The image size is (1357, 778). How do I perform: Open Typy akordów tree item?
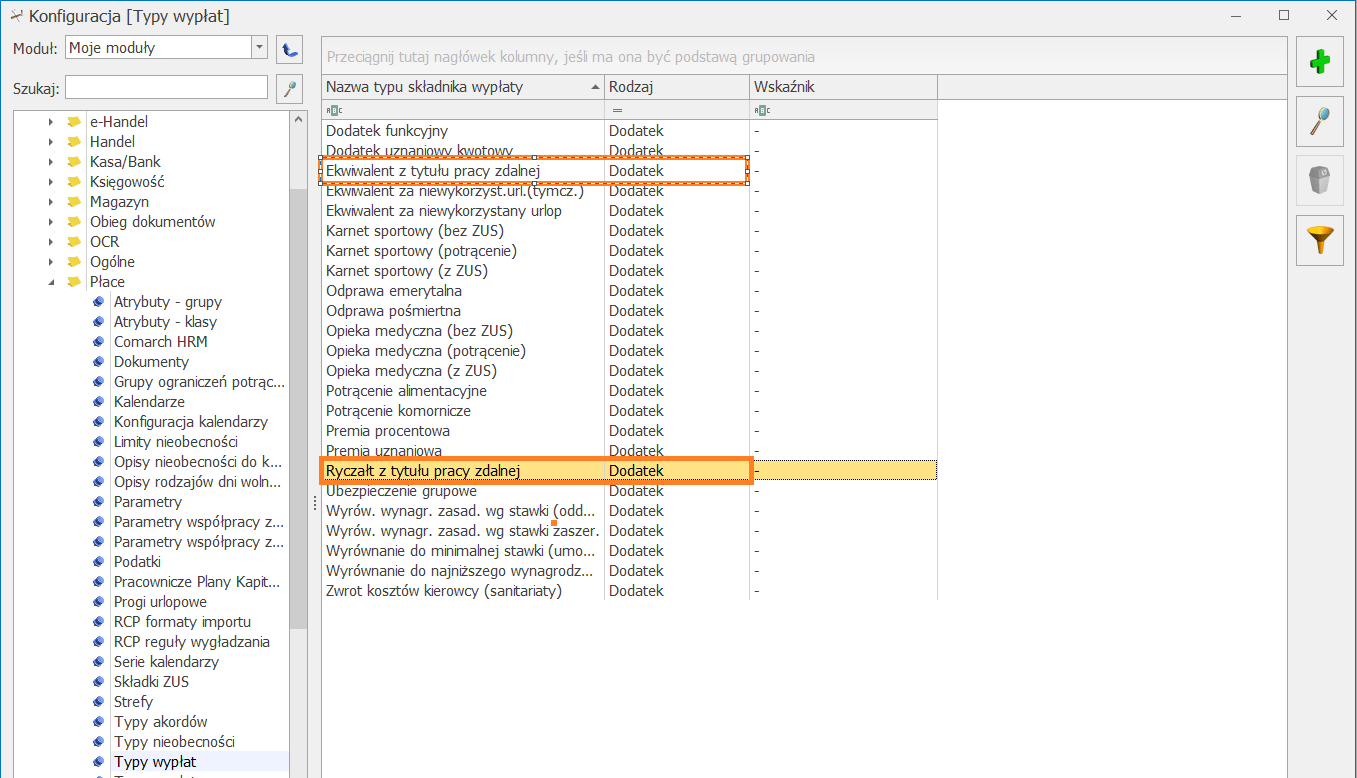(161, 722)
